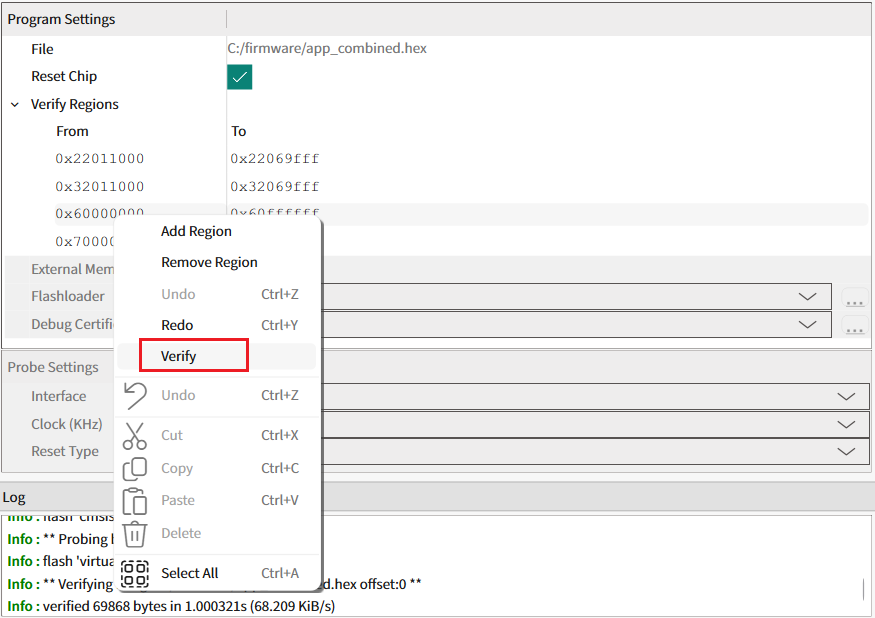The image size is (875, 618).
Task: Click the Select All icon
Action: pyautogui.click(x=135, y=574)
